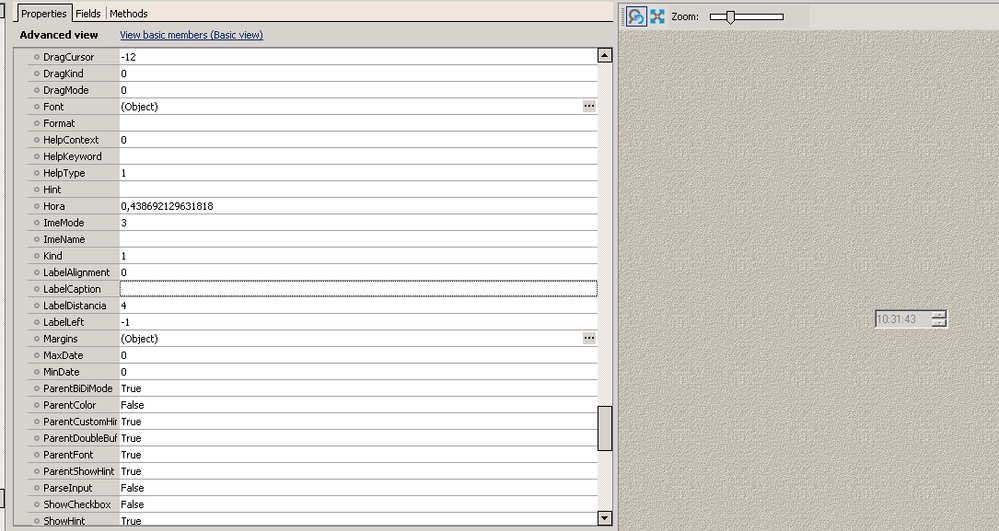Select the MaxDate property name
Screen dimensions: 999x531
pyautogui.click(x=63, y=355)
